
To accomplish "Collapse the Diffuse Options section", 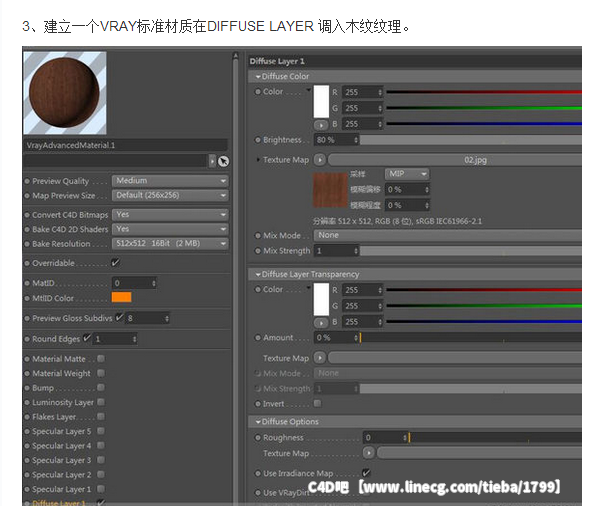I will (258, 422).
